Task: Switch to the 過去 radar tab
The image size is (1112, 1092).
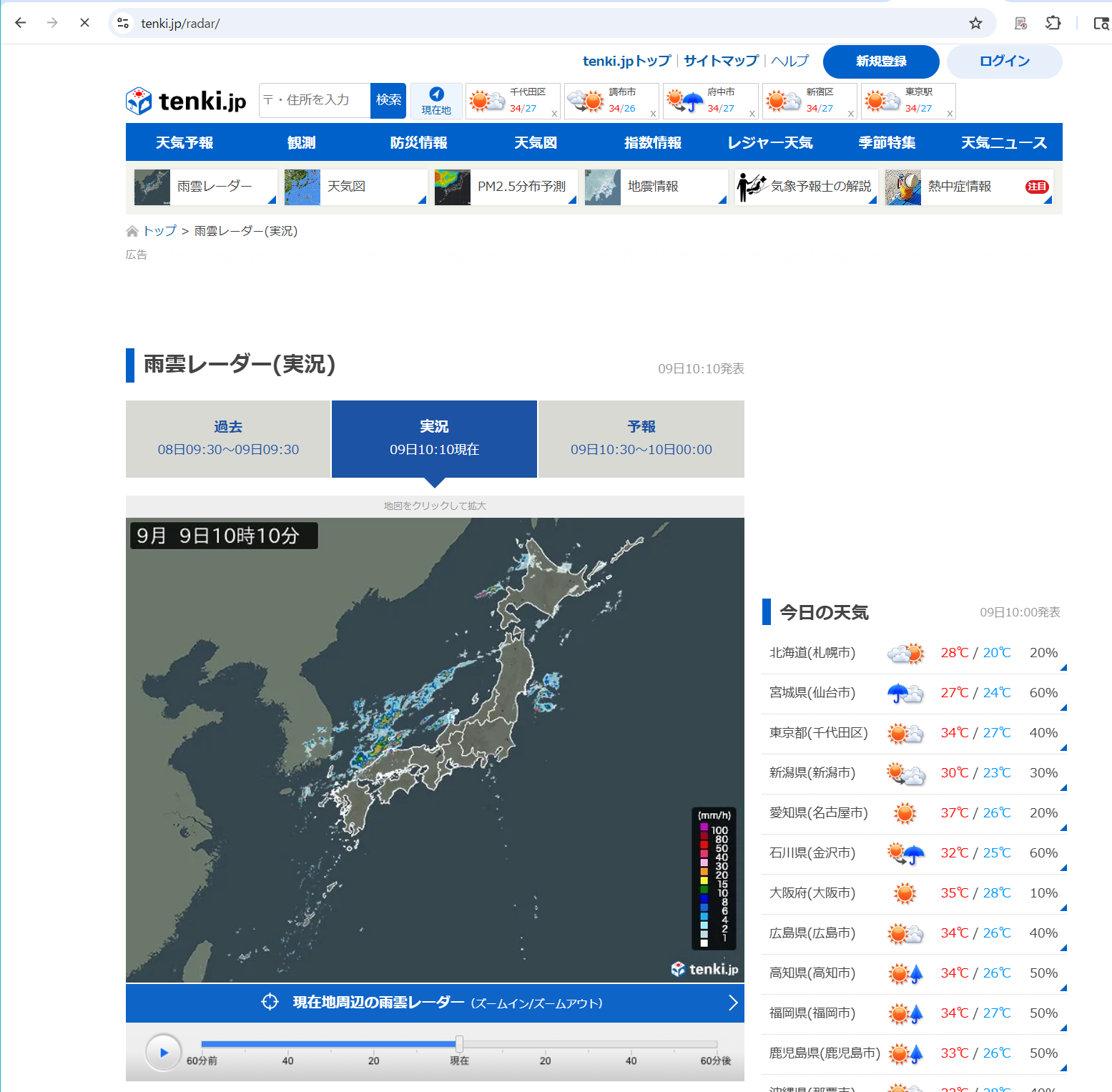Action: 228,438
